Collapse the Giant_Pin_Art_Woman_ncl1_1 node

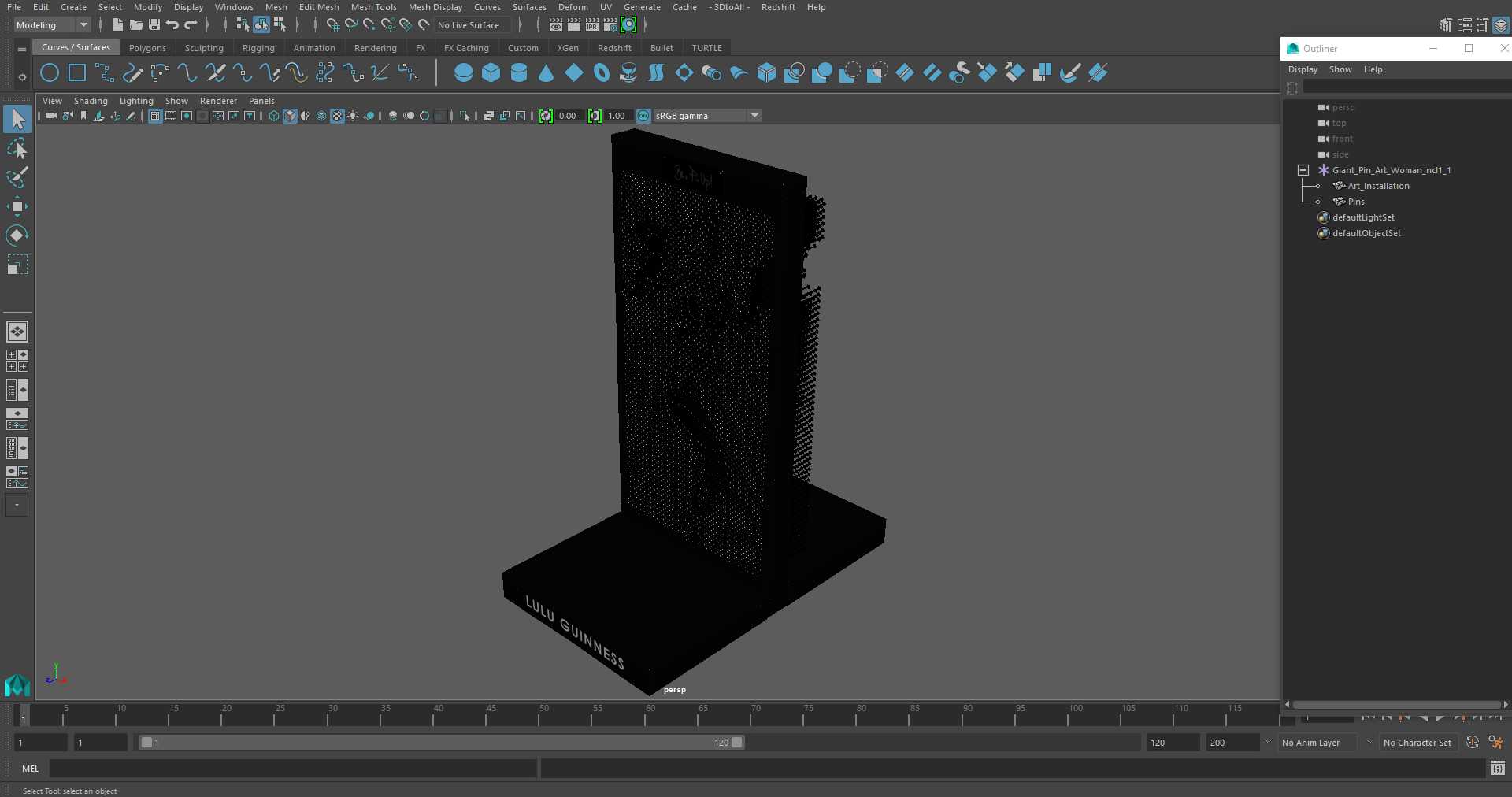coord(1303,170)
